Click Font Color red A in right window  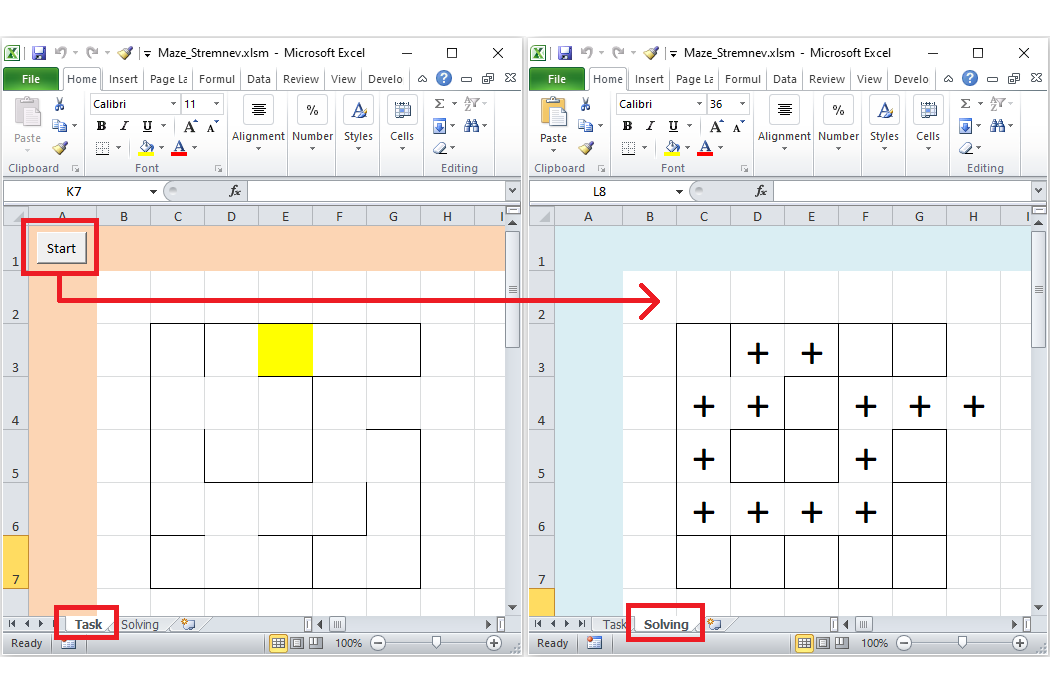(705, 148)
